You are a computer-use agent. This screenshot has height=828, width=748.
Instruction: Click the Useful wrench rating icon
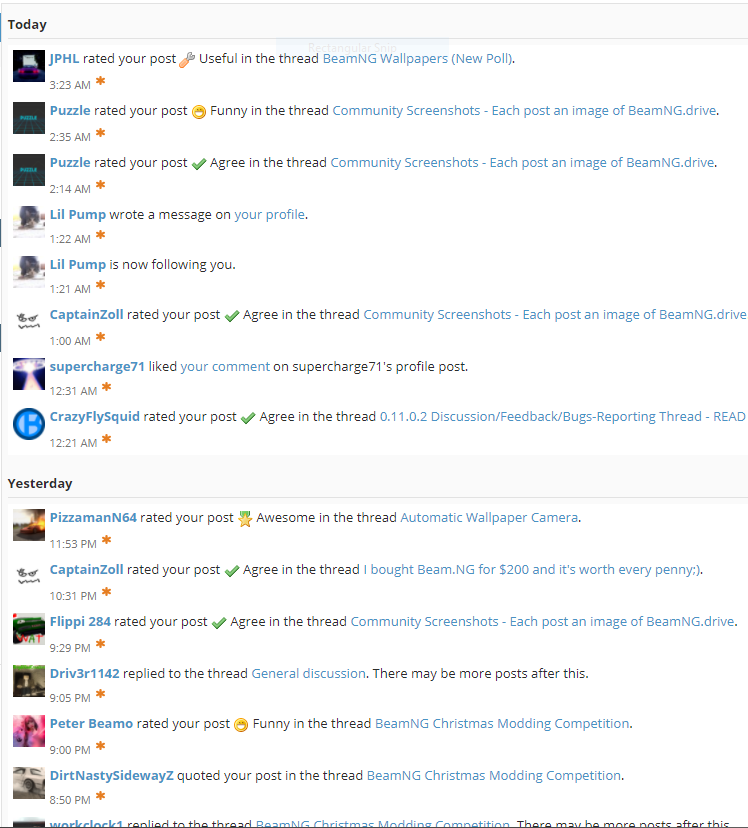(x=186, y=60)
